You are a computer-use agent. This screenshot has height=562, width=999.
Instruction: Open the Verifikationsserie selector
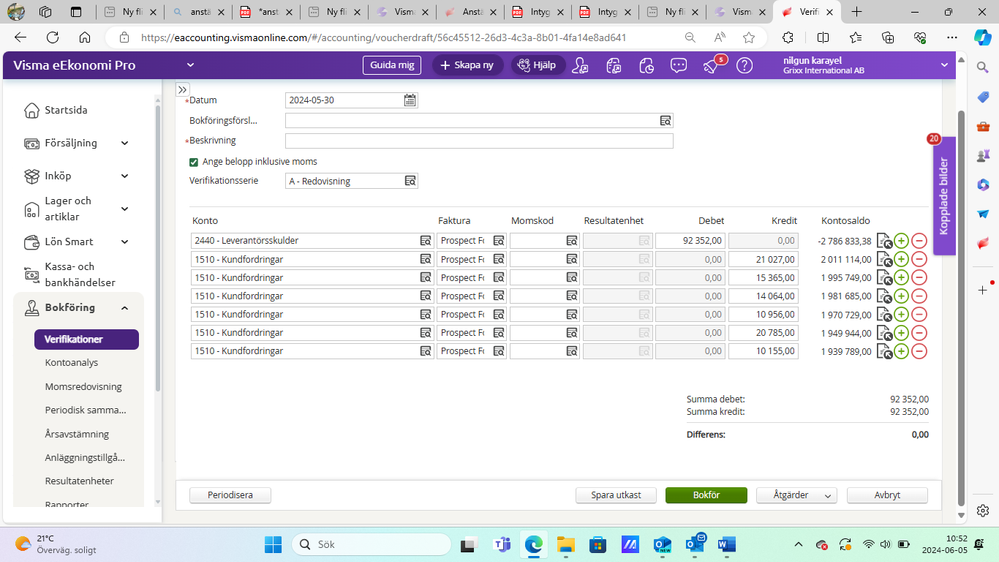point(409,181)
